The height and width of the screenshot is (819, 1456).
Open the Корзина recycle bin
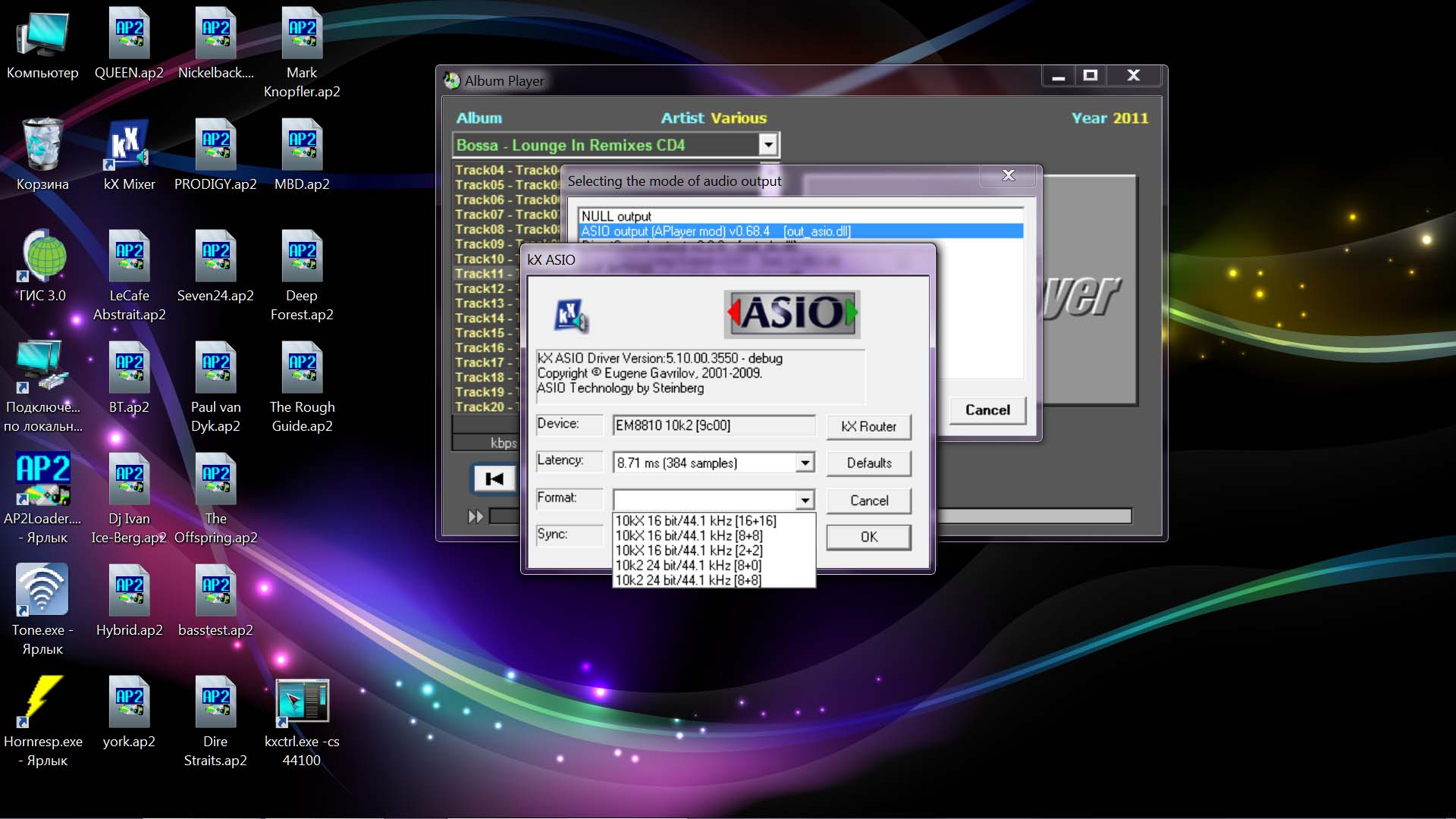pos(42,144)
